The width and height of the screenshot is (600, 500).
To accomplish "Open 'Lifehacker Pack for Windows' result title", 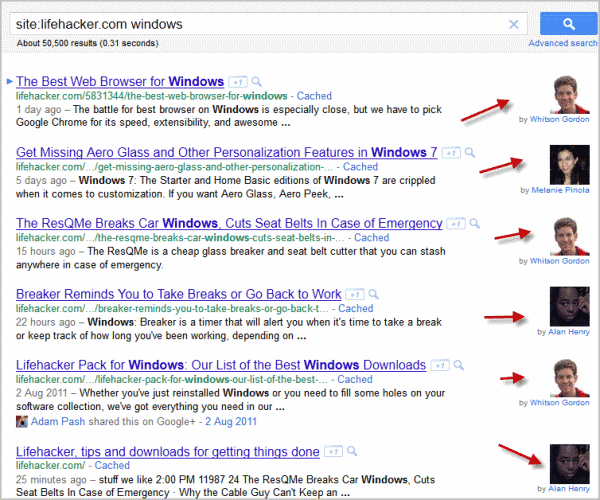I will [x=221, y=365].
